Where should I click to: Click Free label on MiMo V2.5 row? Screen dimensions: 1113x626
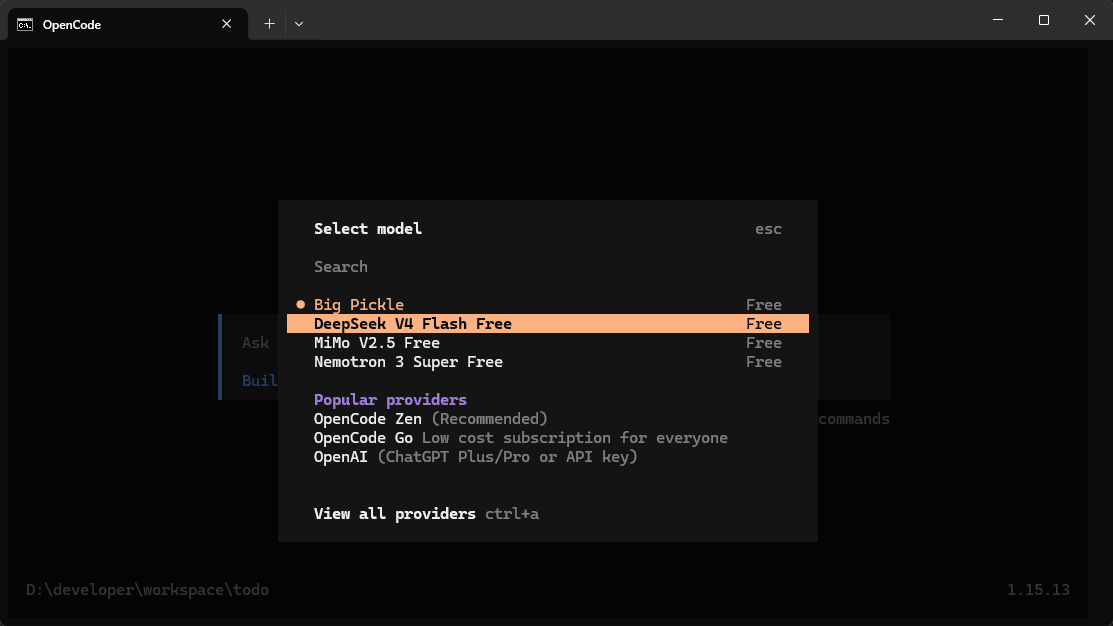click(764, 343)
